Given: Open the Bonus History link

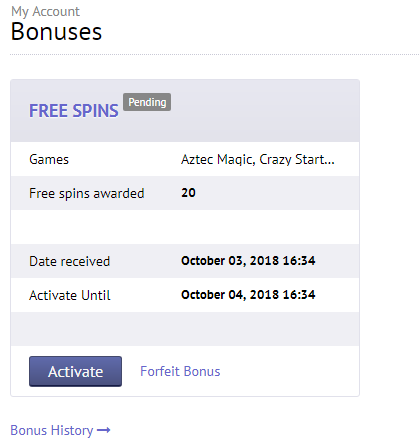Looking at the screenshot, I should click(52, 430).
